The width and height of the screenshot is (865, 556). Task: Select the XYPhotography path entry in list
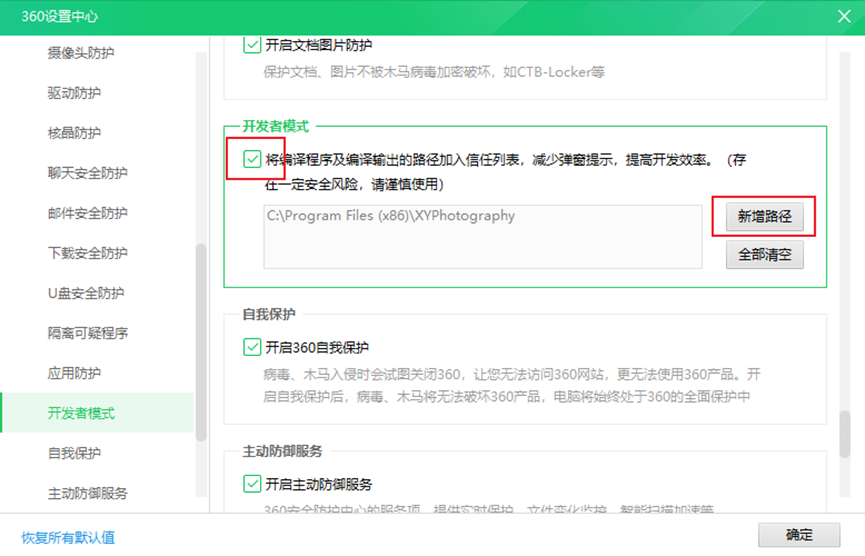click(x=390, y=215)
